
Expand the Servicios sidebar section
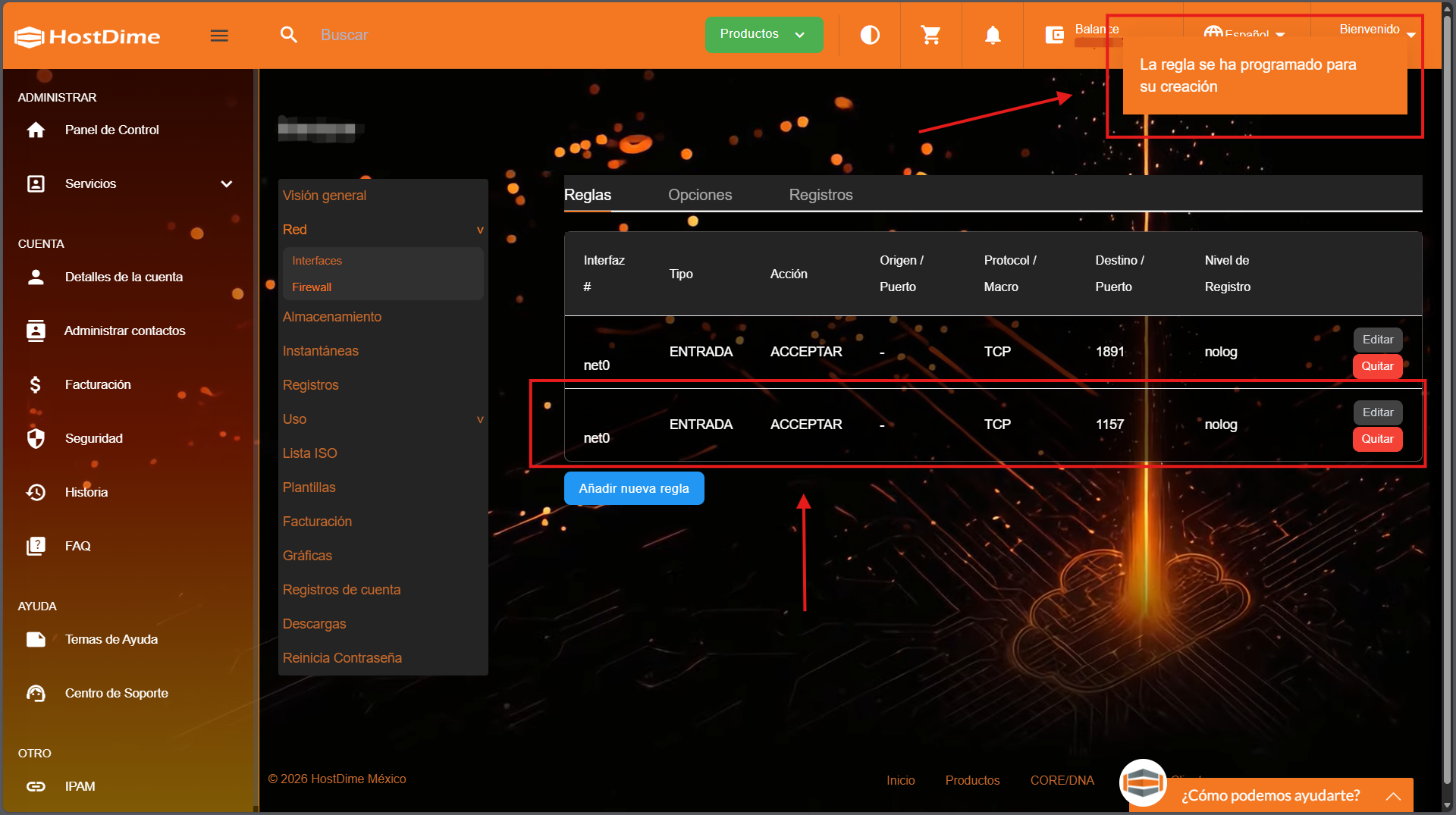(x=226, y=183)
